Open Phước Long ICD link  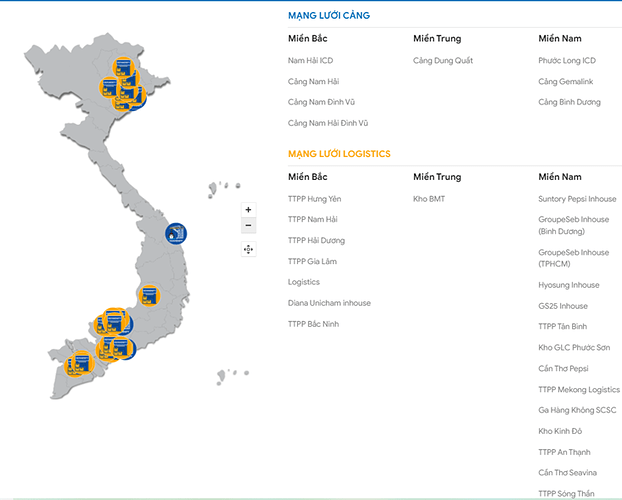click(x=567, y=61)
